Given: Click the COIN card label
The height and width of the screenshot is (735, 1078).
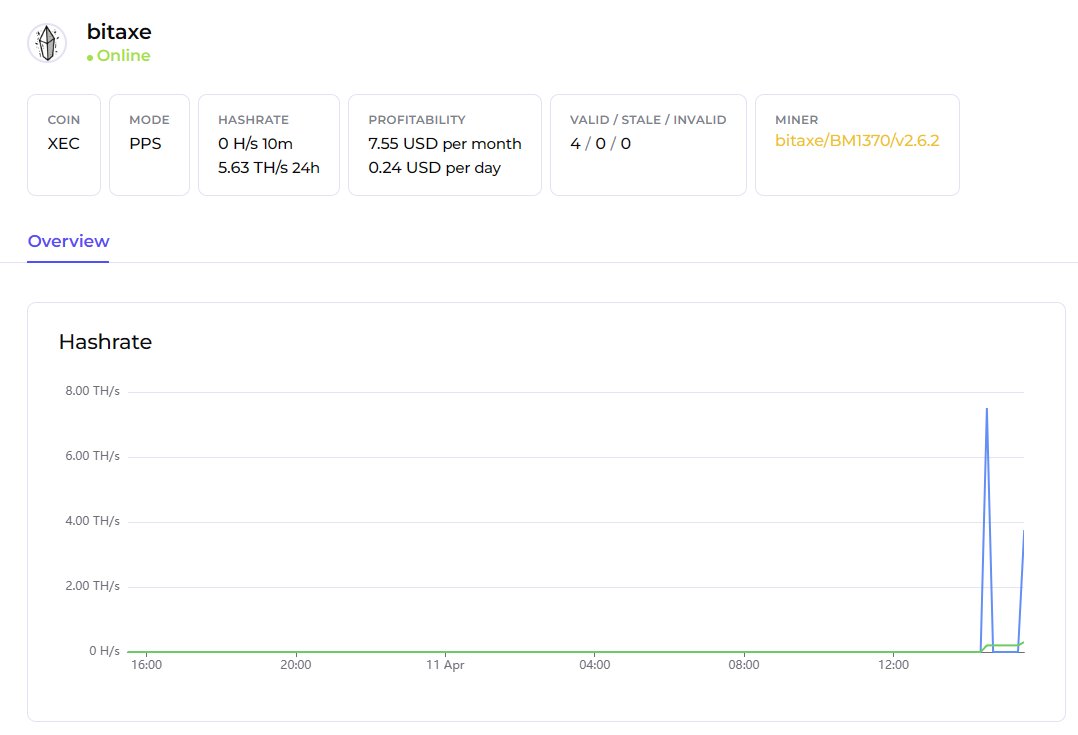Looking at the screenshot, I should click(63, 120).
